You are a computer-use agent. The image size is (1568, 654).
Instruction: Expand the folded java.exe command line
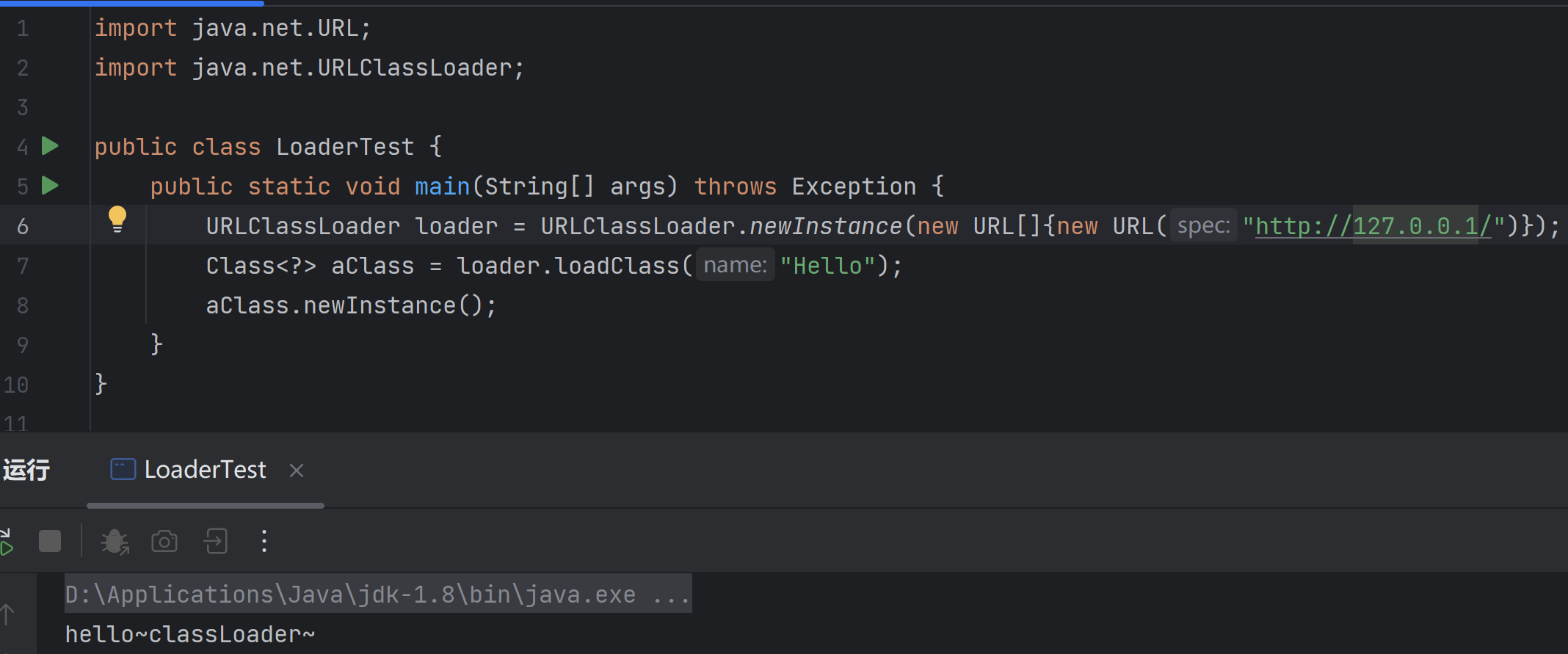[x=378, y=594]
